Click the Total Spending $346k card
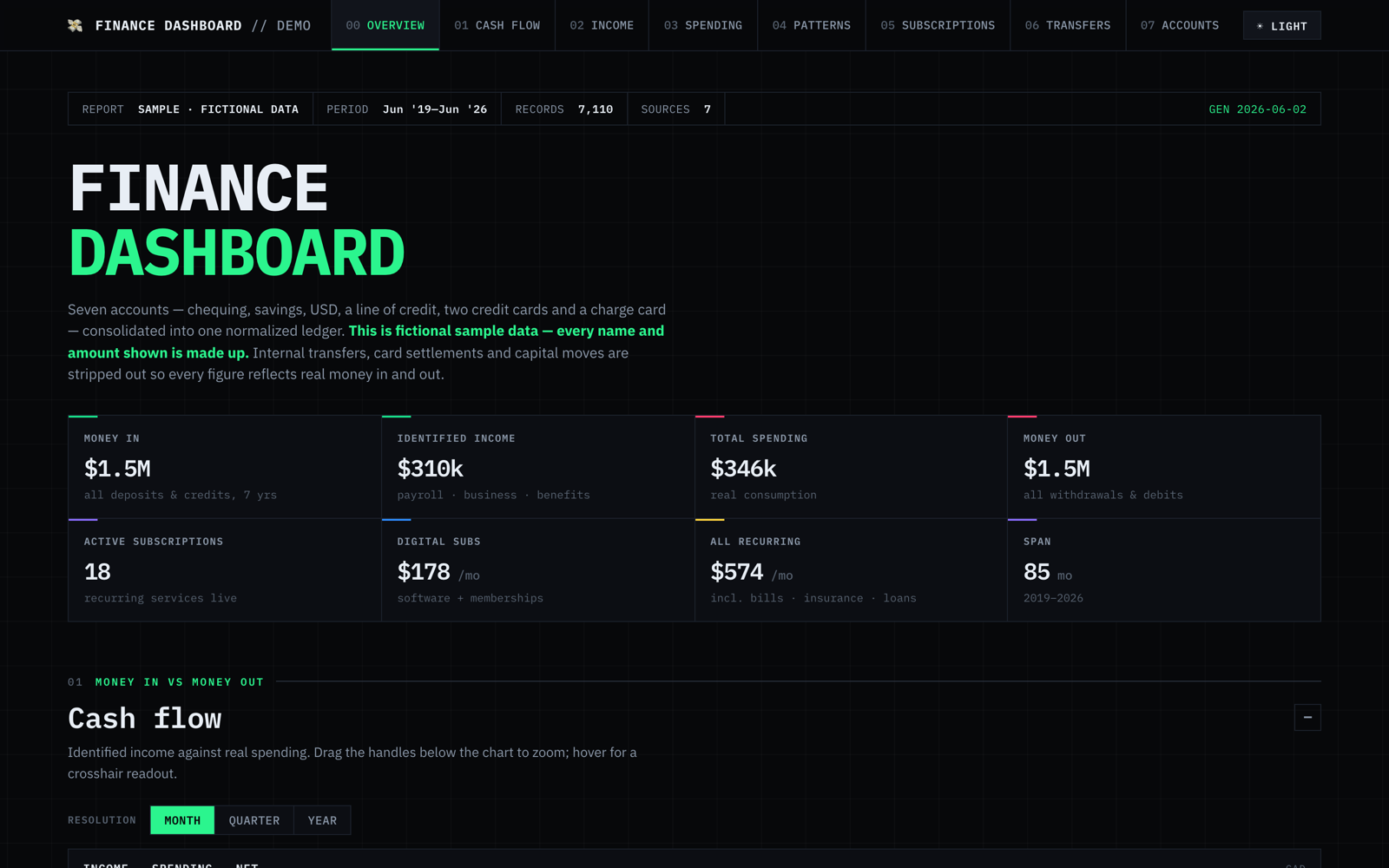The image size is (1389, 868). pyautogui.click(x=851, y=467)
